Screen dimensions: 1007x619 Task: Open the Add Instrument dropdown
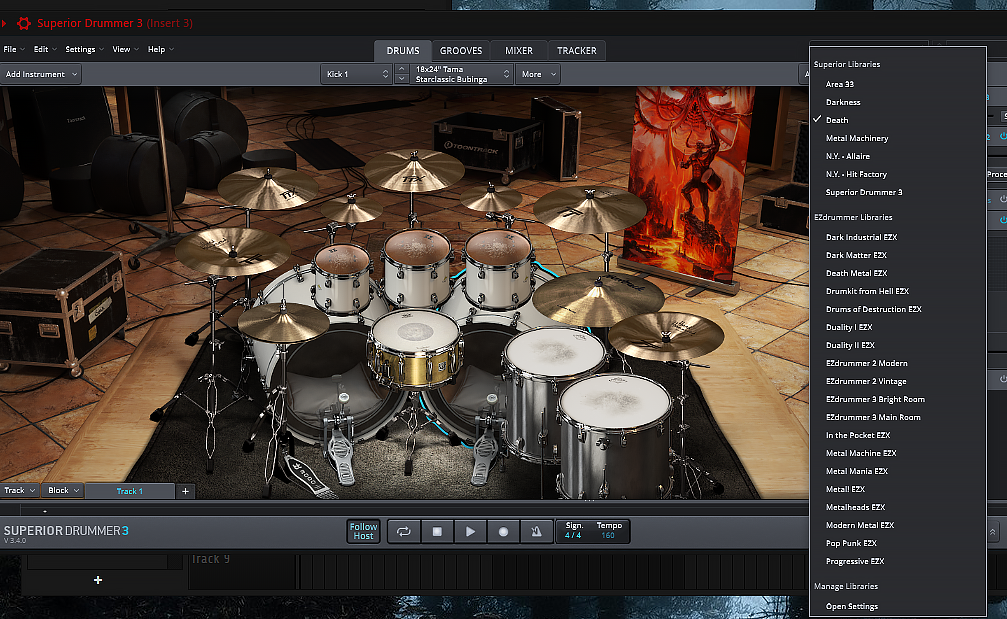click(x=41, y=74)
